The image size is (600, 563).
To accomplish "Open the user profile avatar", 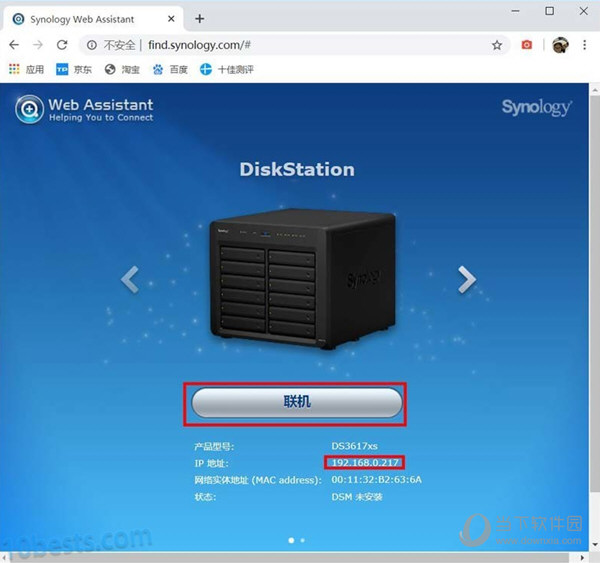I will 560,45.
